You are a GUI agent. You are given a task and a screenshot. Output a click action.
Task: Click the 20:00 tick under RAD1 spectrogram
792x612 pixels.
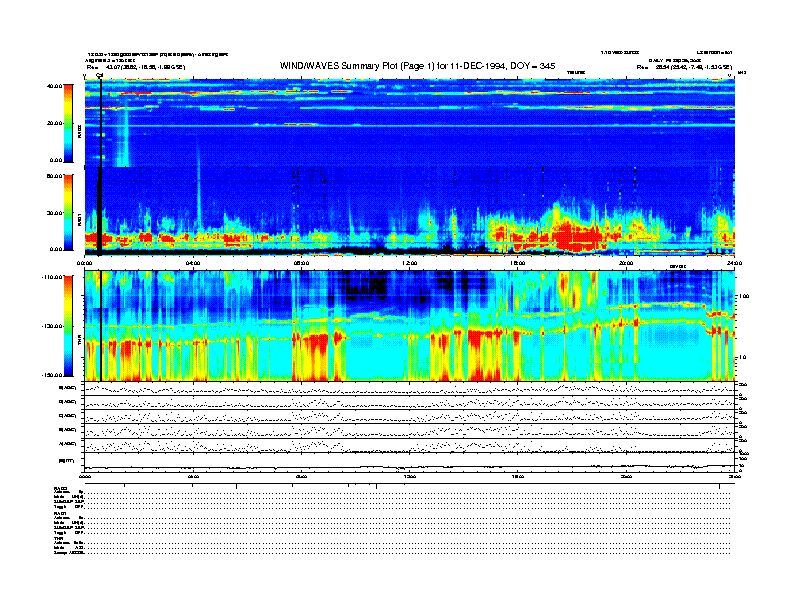(626, 263)
